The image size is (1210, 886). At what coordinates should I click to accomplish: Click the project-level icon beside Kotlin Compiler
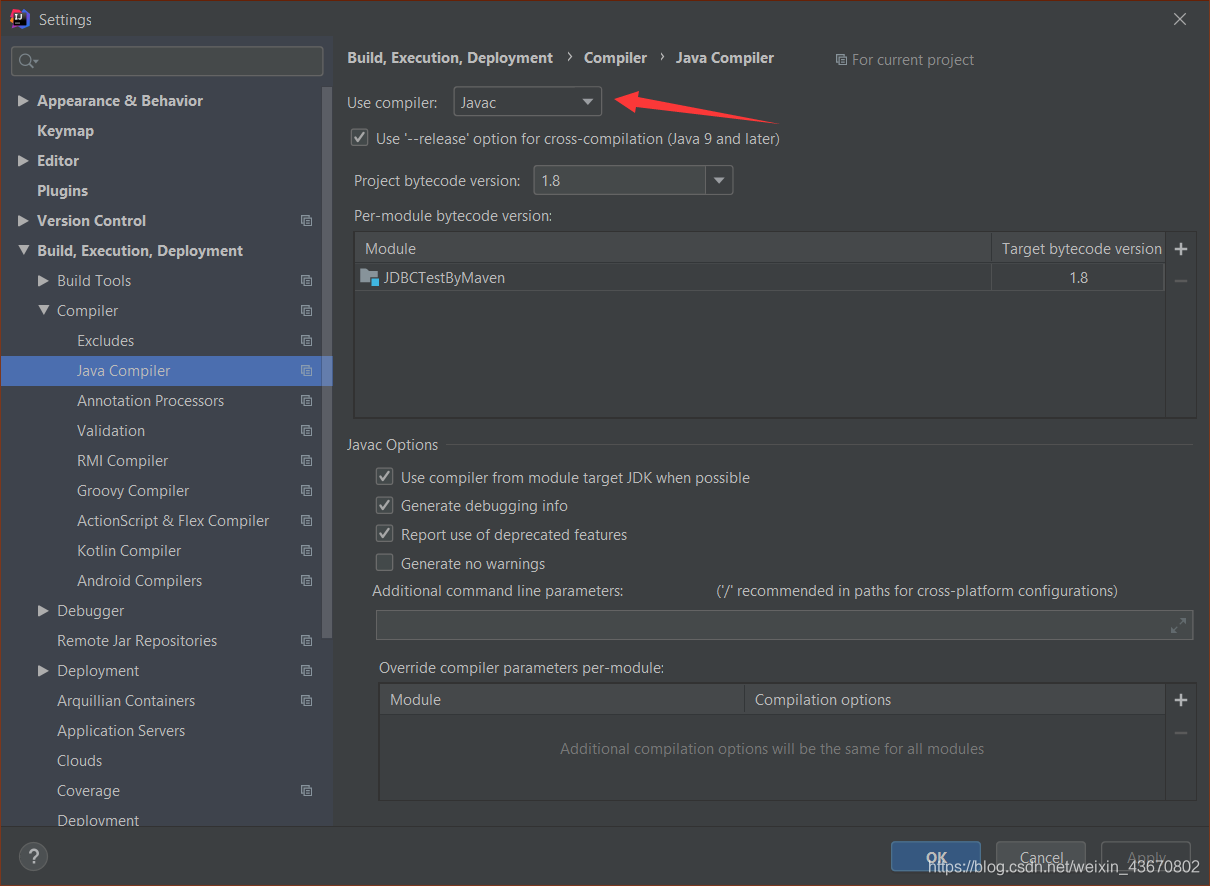click(x=306, y=551)
